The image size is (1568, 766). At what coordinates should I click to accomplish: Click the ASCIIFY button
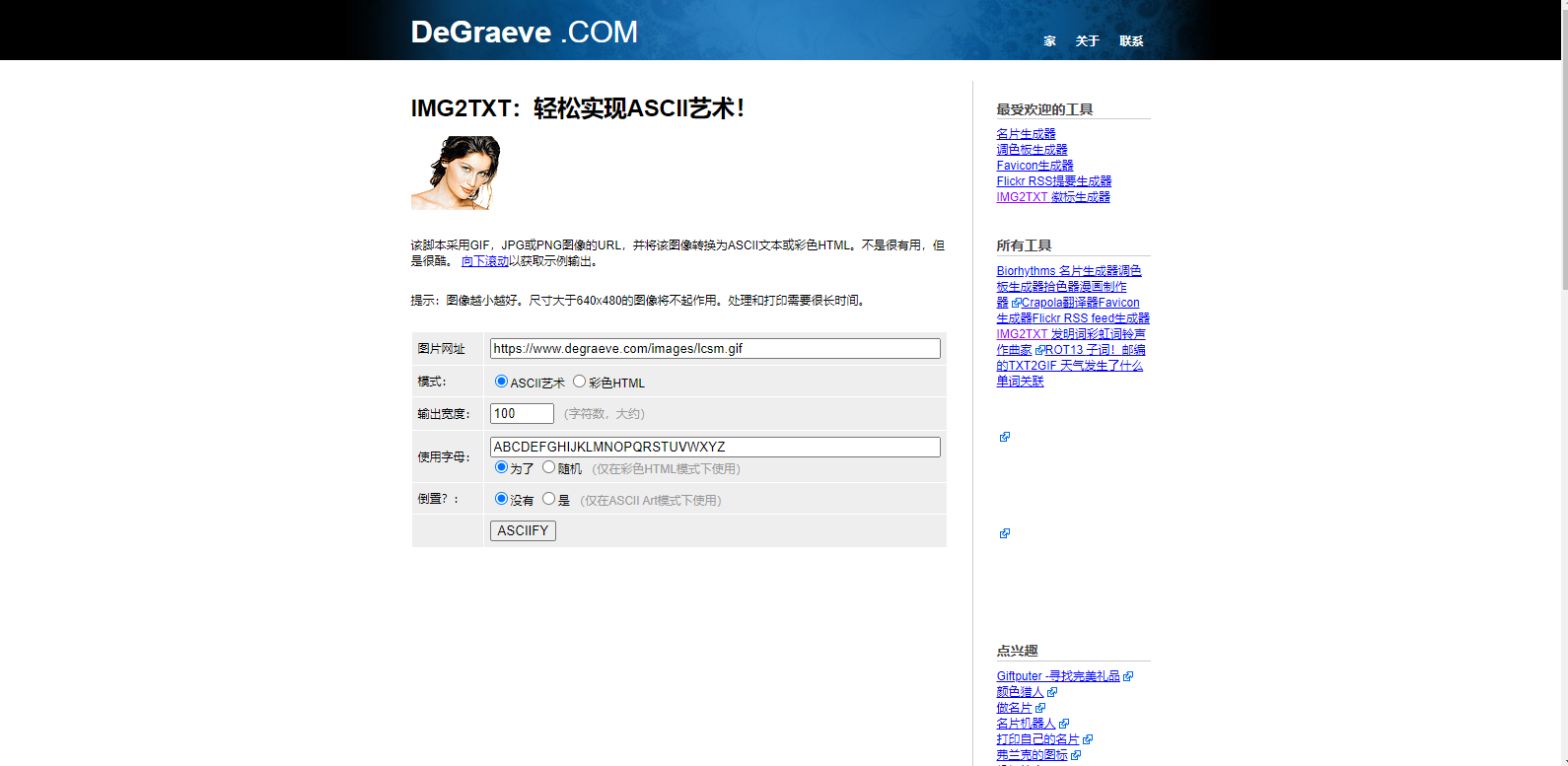pos(523,530)
